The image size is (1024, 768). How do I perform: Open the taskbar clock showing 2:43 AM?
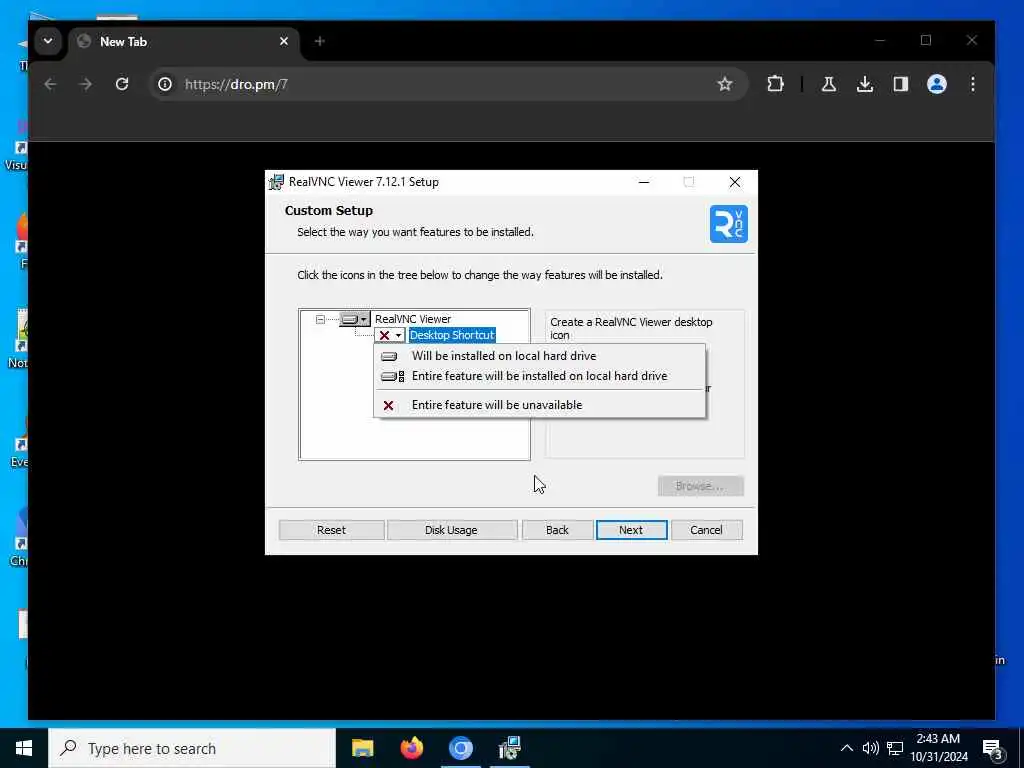click(x=938, y=748)
